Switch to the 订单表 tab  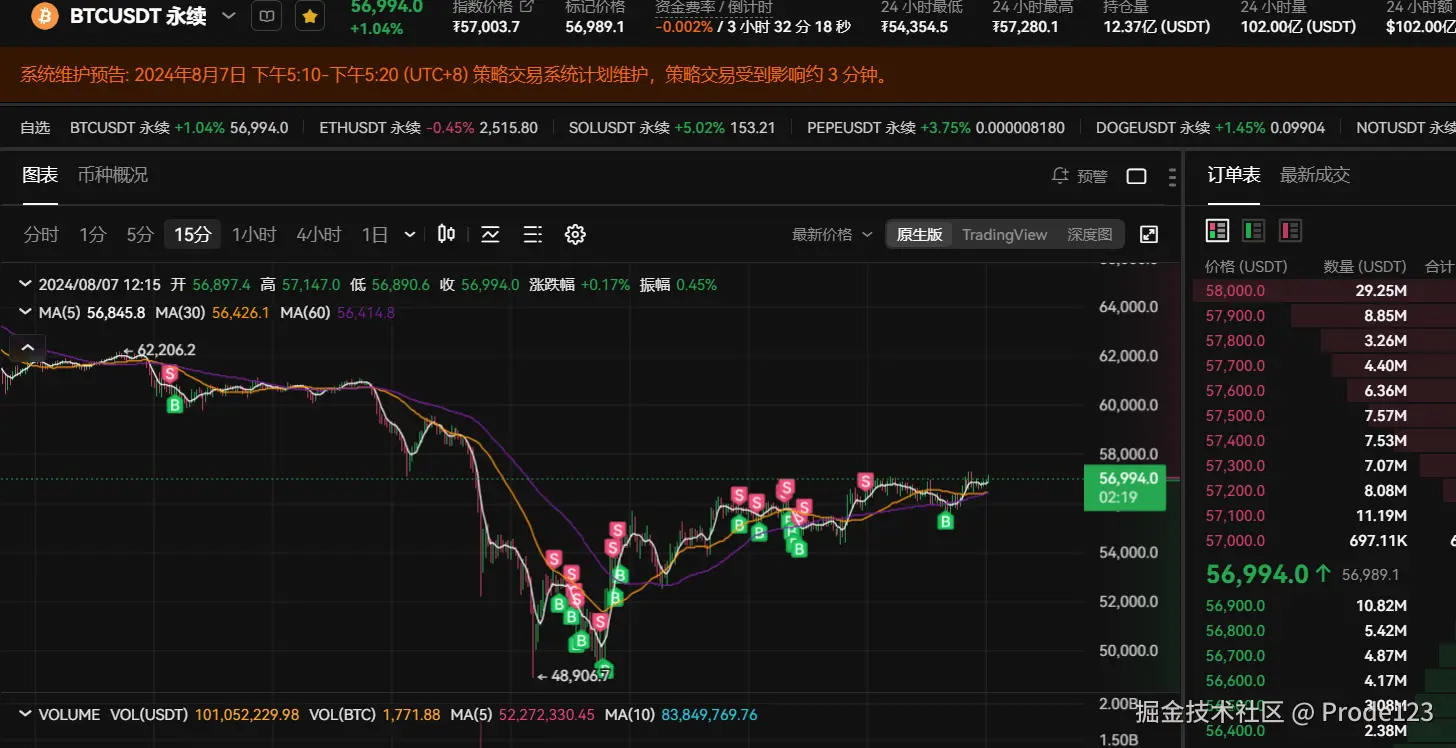[x=1234, y=175]
